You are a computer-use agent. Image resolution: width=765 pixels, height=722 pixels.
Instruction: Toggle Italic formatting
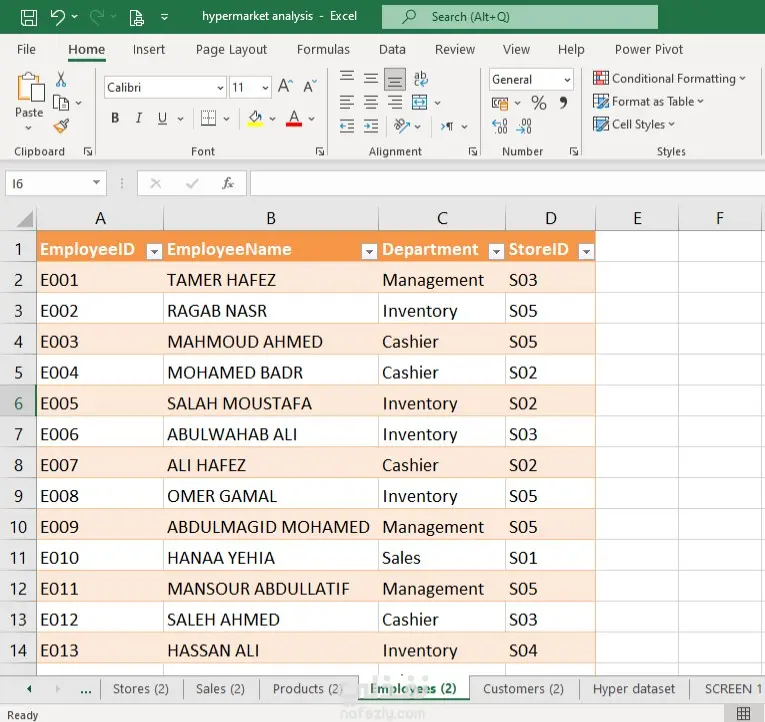[139, 118]
